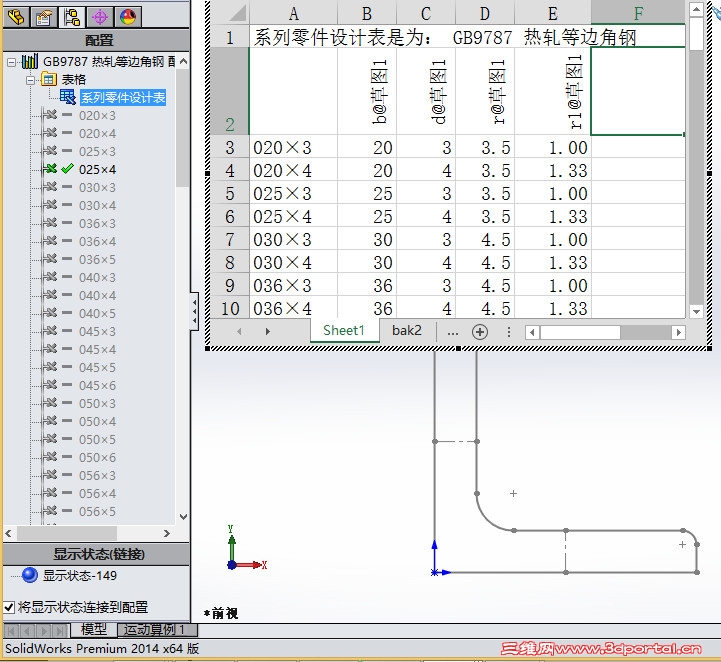This screenshot has height=662, width=721.
Task: Select configuration 045×3 in the tree
Action: pyautogui.click(x=97, y=331)
